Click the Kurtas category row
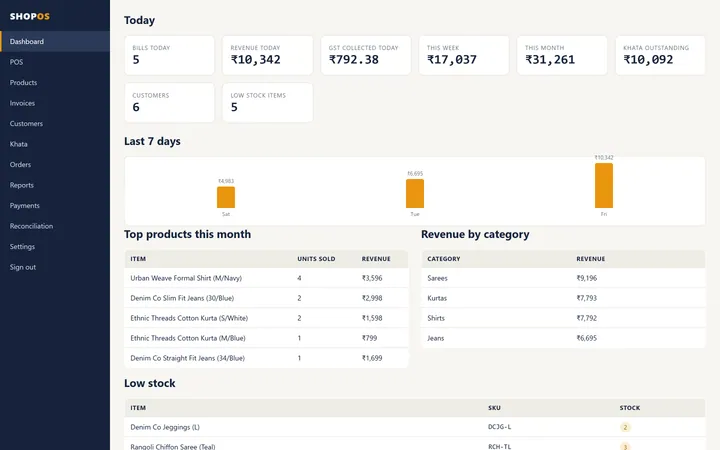This screenshot has width=720, height=450. coord(563,298)
